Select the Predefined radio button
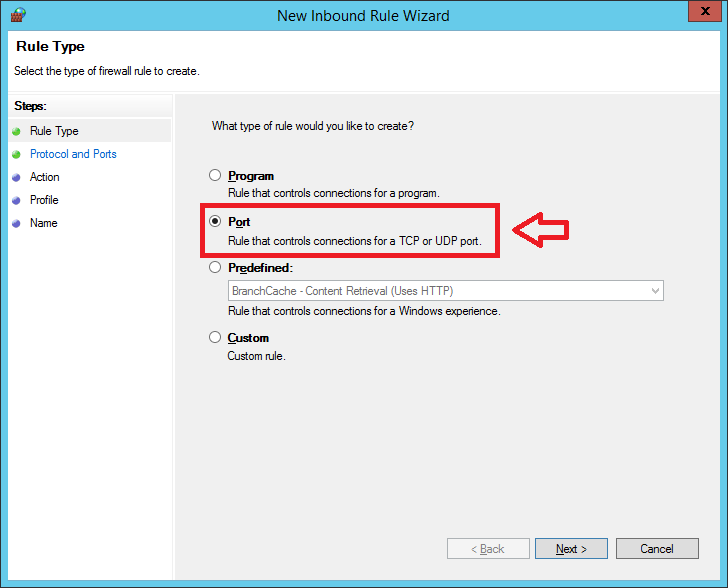Viewport: 728px width, 588px height. point(215,268)
